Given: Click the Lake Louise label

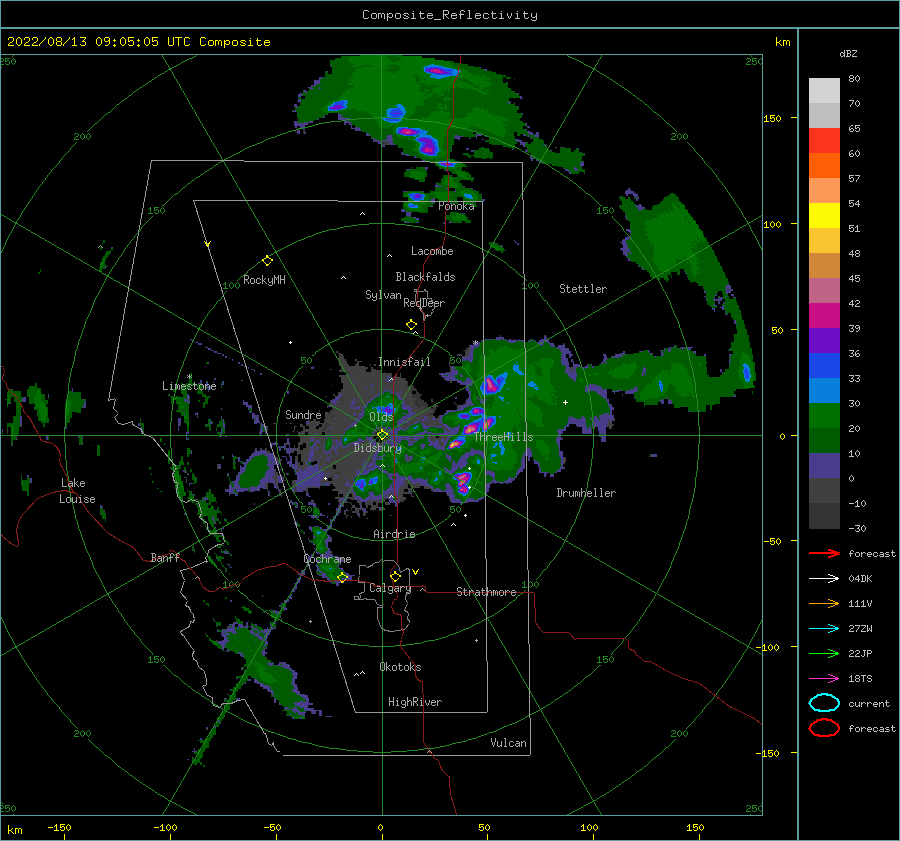Looking at the screenshot, I should click(x=77, y=491).
